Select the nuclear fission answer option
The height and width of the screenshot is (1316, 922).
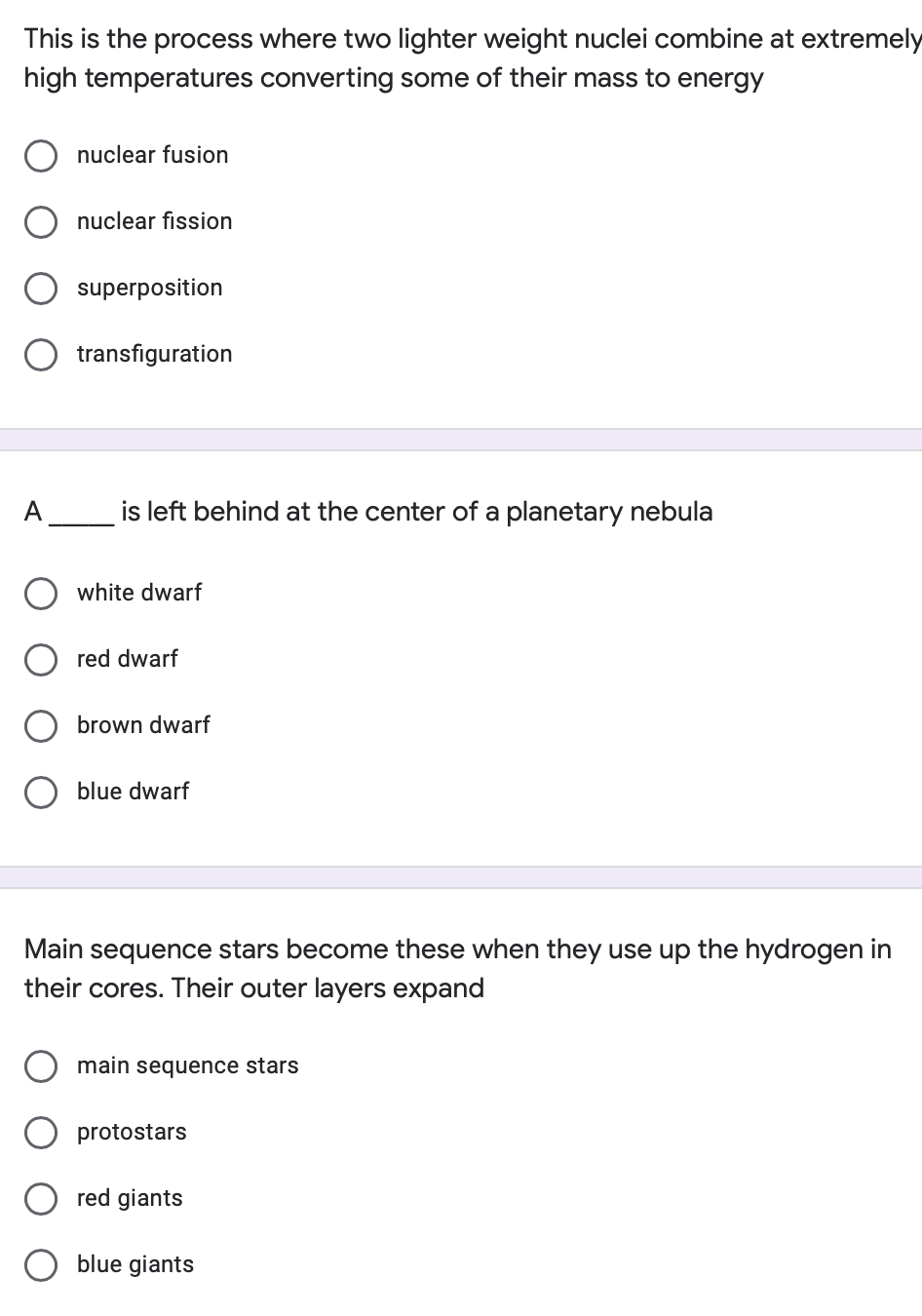tap(40, 221)
